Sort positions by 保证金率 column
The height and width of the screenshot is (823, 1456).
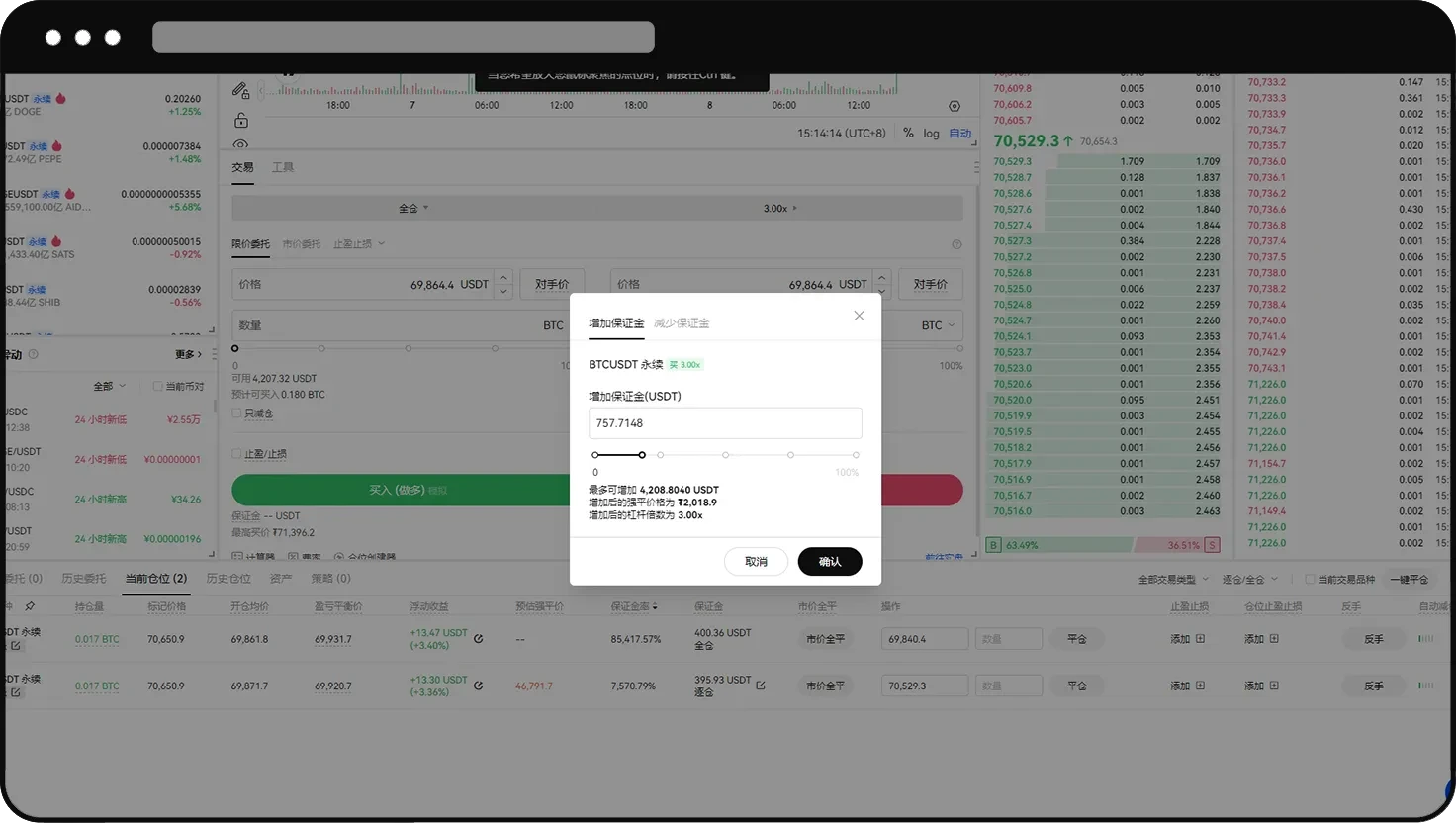click(x=634, y=606)
